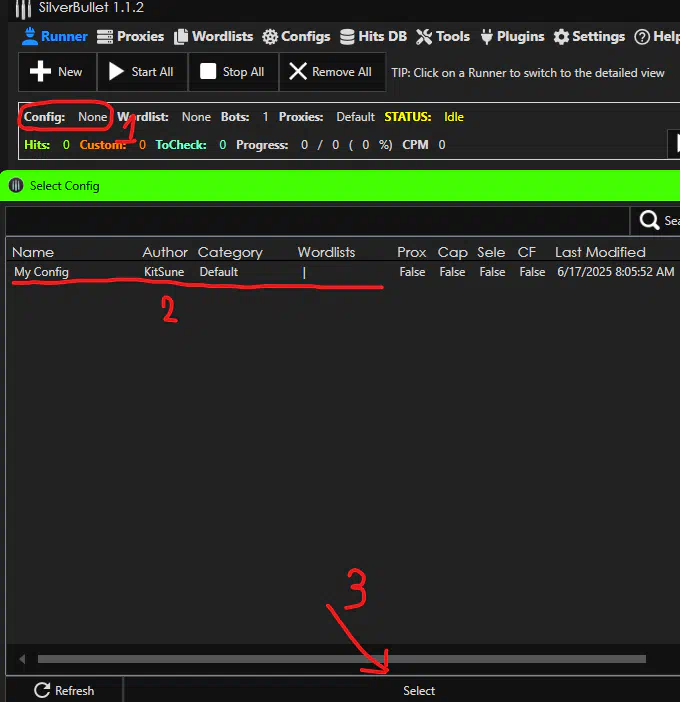
Task: Click the Idle status text
Action: click(x=453, y=117)
